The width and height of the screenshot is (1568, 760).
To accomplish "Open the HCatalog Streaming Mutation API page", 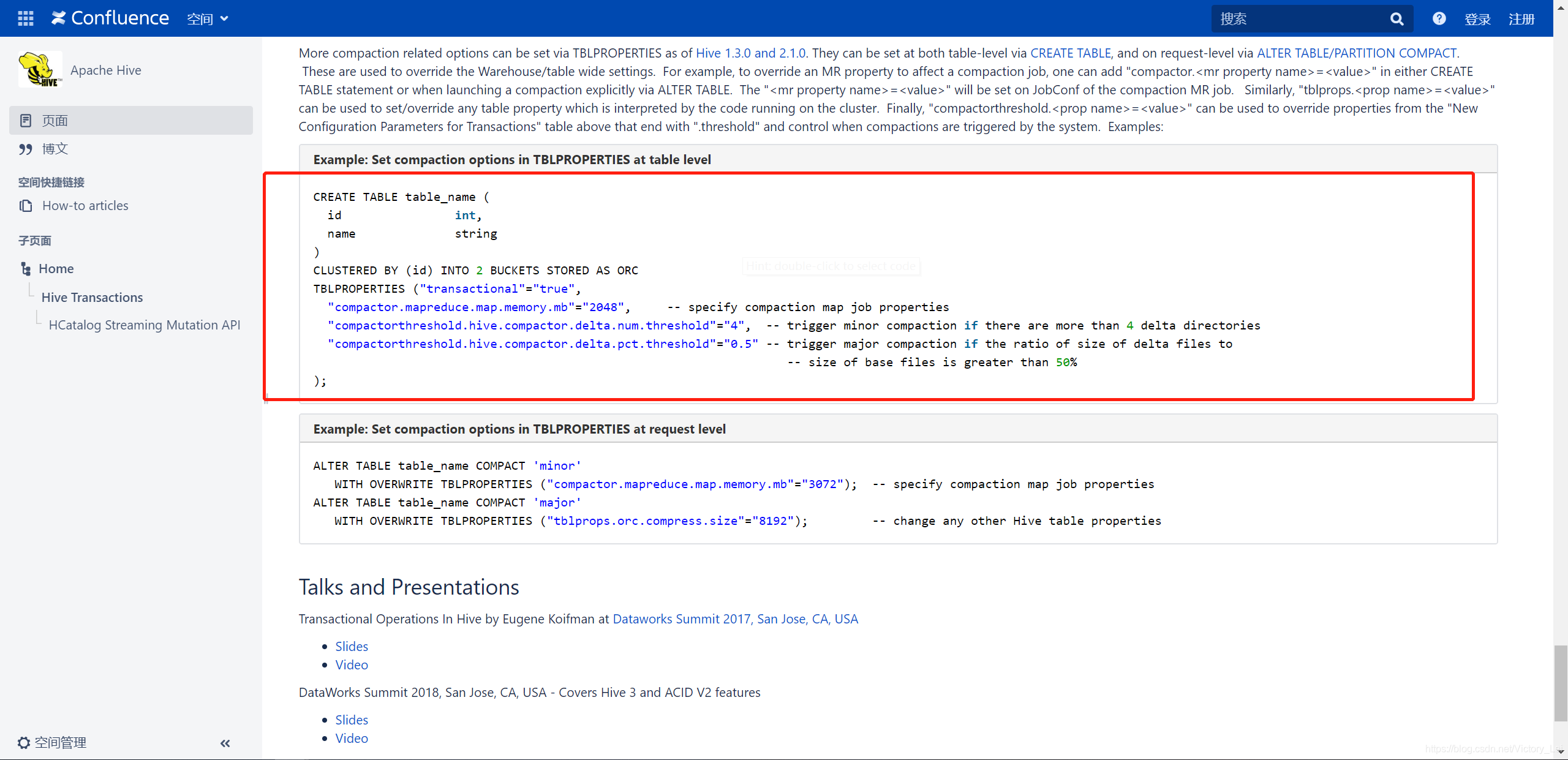I will tap(145, 325).
